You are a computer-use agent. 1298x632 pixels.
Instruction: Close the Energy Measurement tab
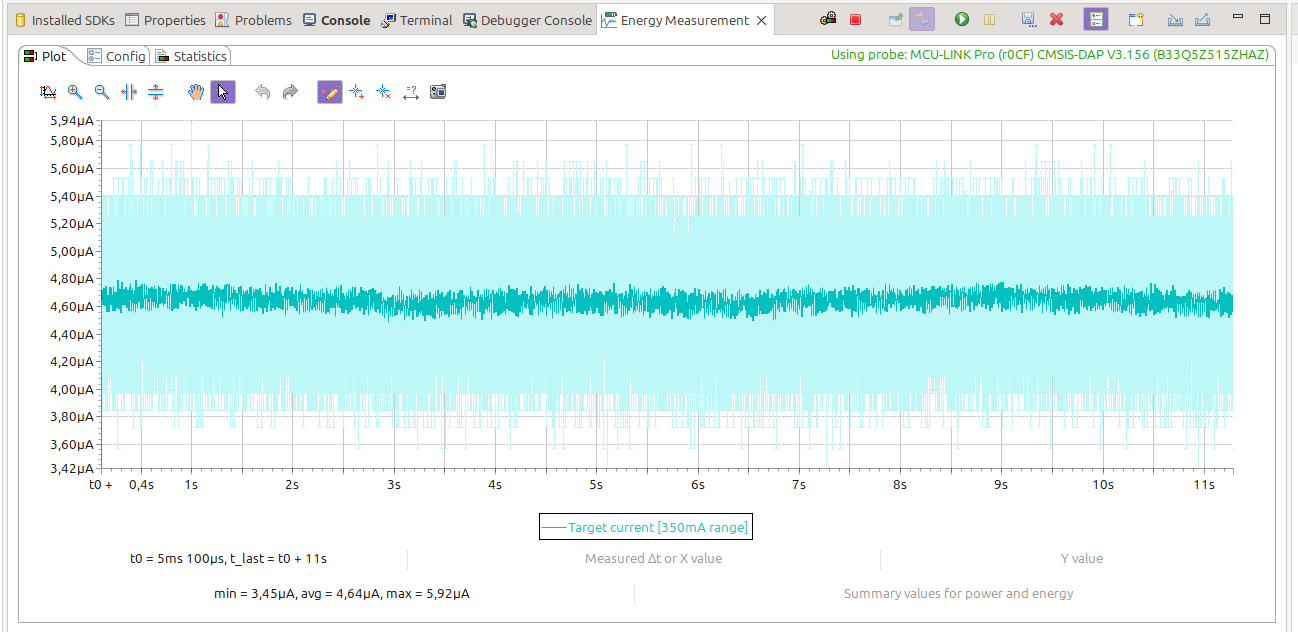tap(762, 20)
